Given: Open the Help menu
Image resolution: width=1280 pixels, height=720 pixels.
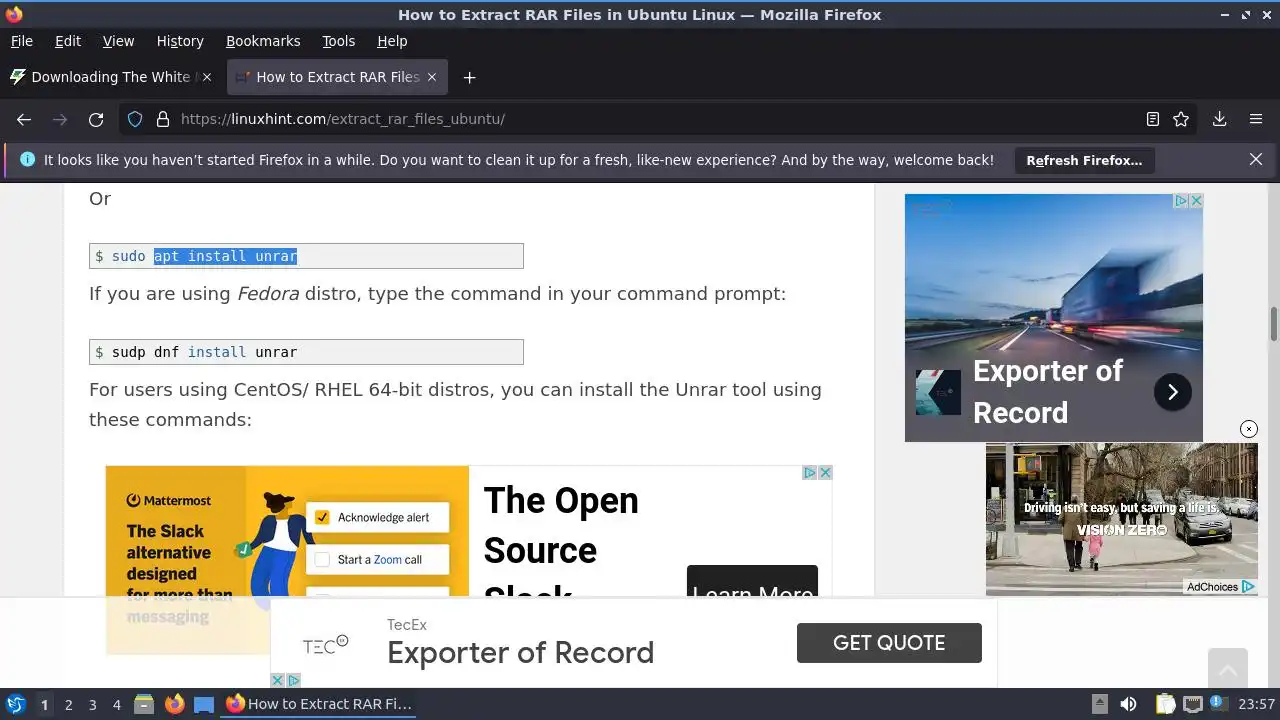Looking at the screenshot, I should tap(392, 41).
